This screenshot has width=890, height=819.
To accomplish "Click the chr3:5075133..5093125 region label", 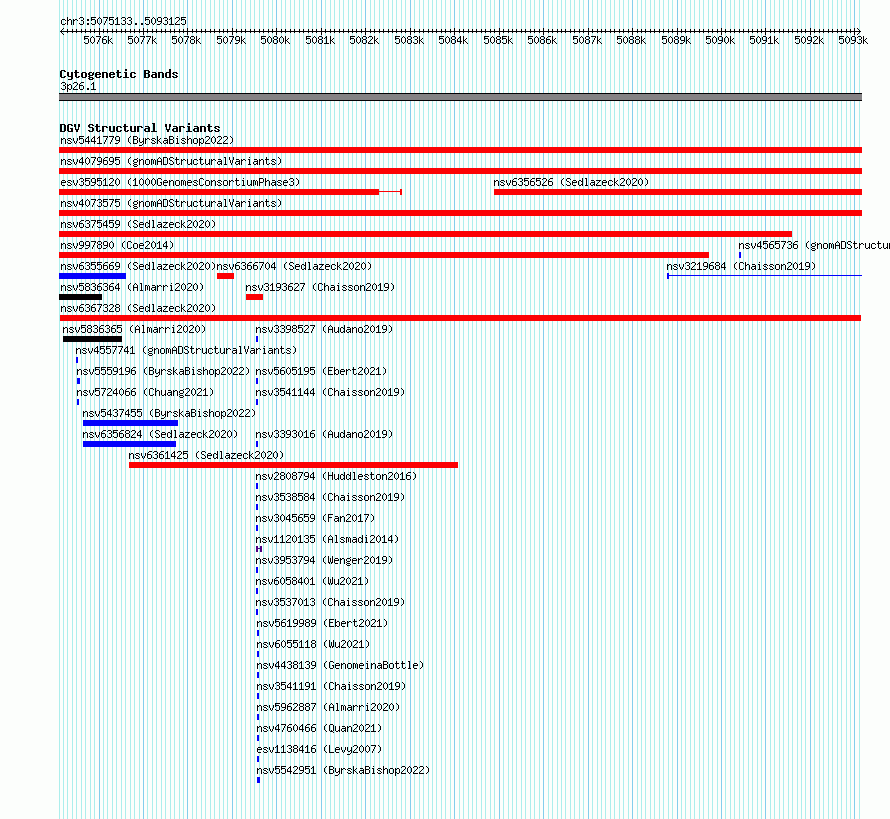I will [x=123, y=21].
